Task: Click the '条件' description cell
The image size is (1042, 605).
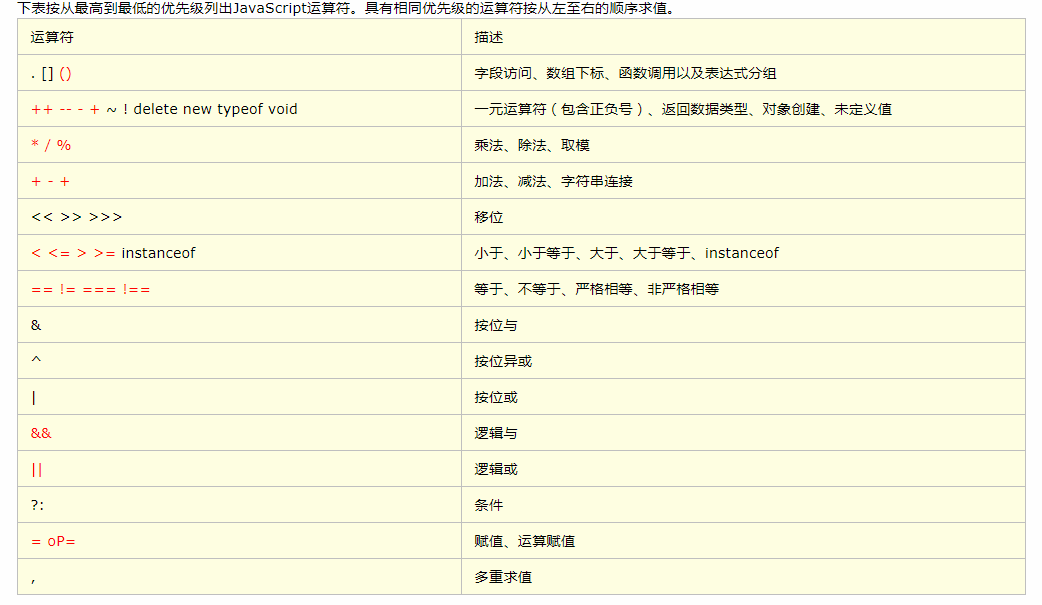Action: [743, 505]
